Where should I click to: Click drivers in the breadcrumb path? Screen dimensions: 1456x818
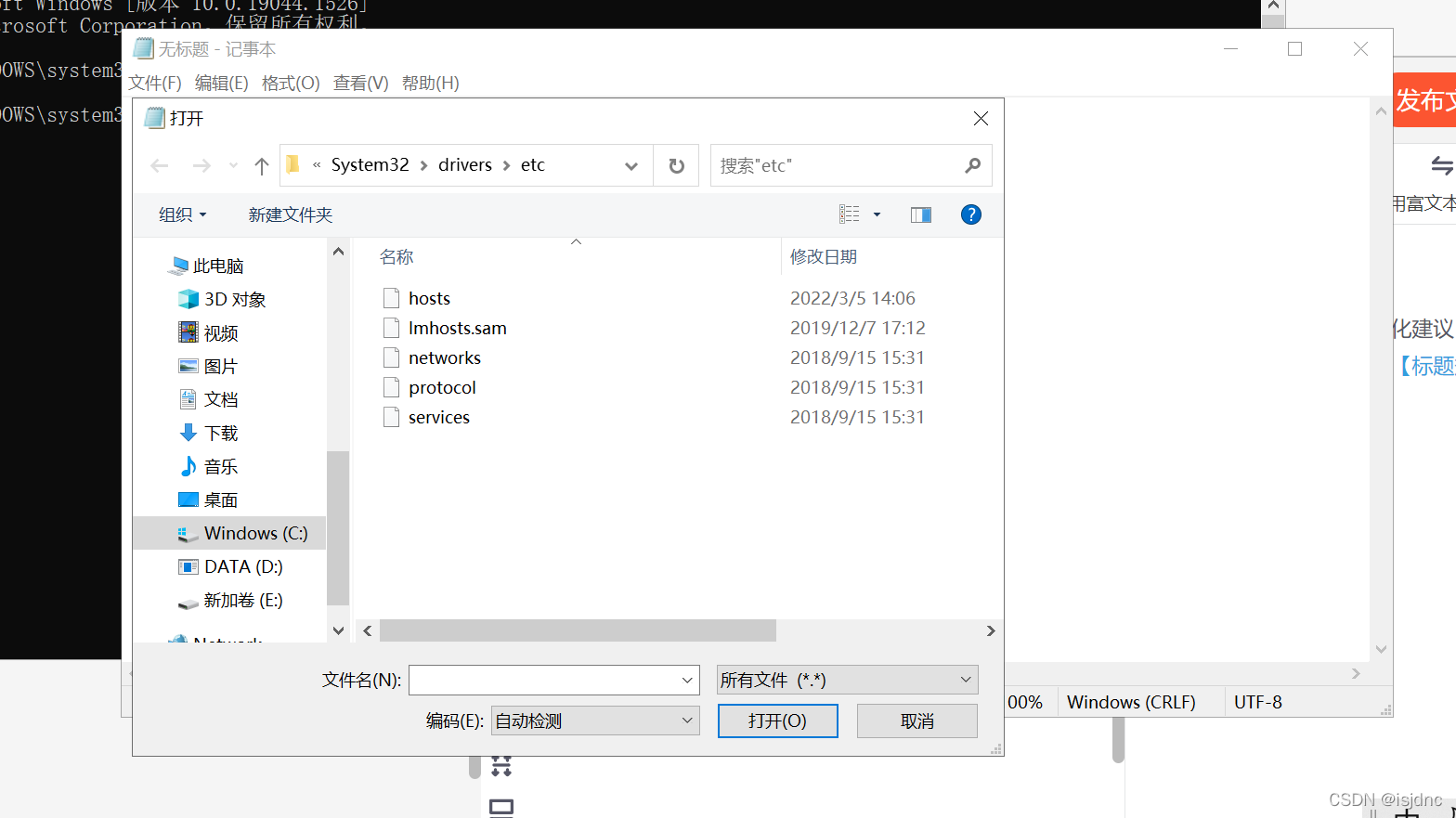tap(465, 165)
